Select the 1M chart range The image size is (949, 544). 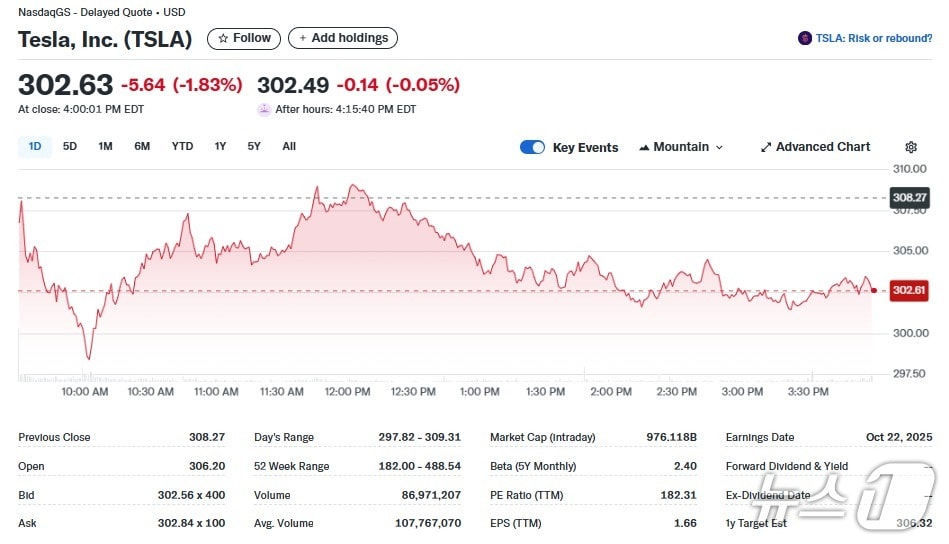[105, 146]
